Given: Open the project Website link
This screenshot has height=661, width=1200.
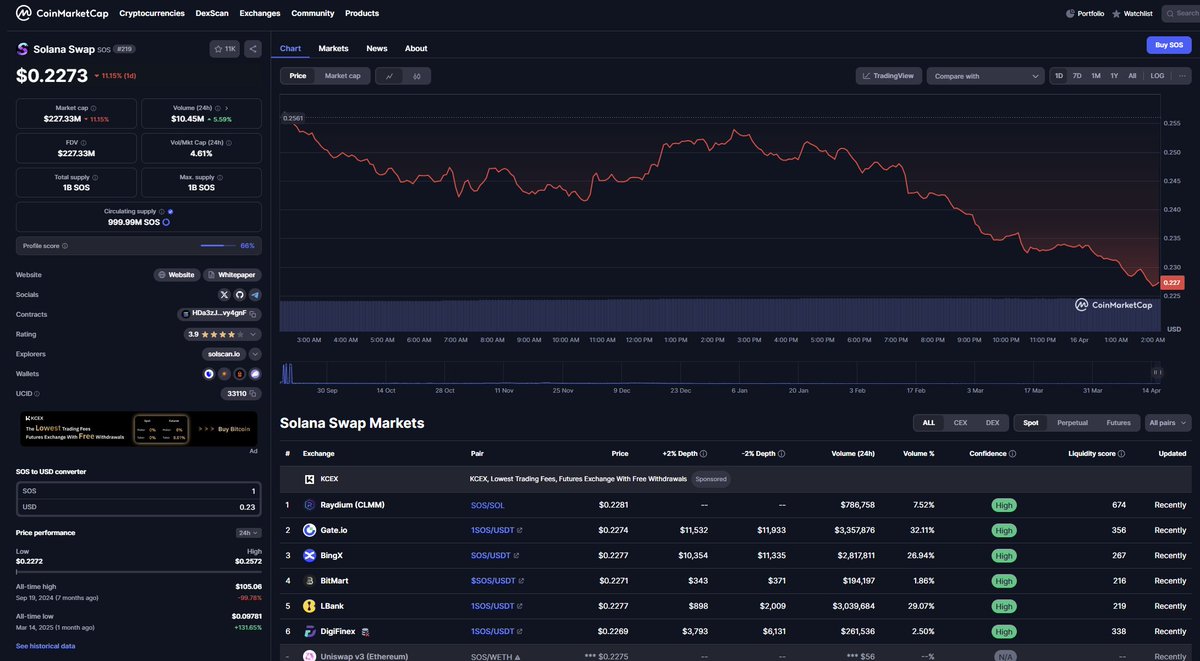Looking at the screenshot, I should pyautogui.click(x=177, y=274).
